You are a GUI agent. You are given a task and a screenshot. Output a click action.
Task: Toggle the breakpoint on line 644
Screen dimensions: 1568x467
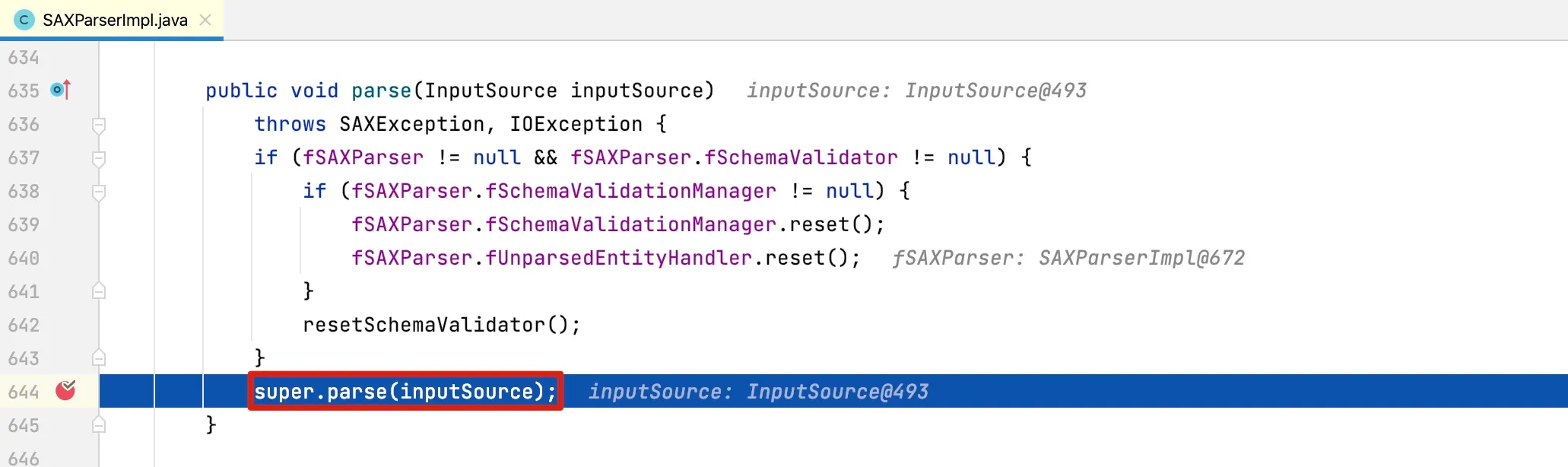(66, 390)
